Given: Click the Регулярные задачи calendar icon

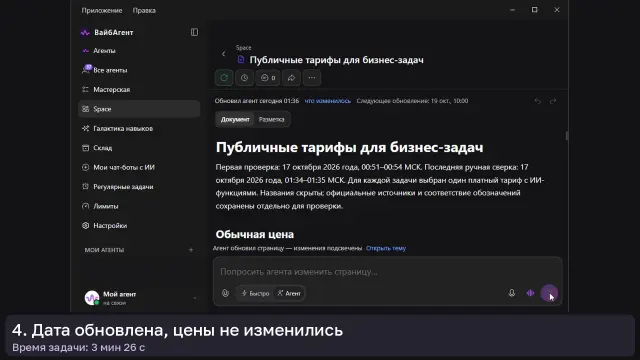Looking at the screenshot, I should click(x=85, y=187).
